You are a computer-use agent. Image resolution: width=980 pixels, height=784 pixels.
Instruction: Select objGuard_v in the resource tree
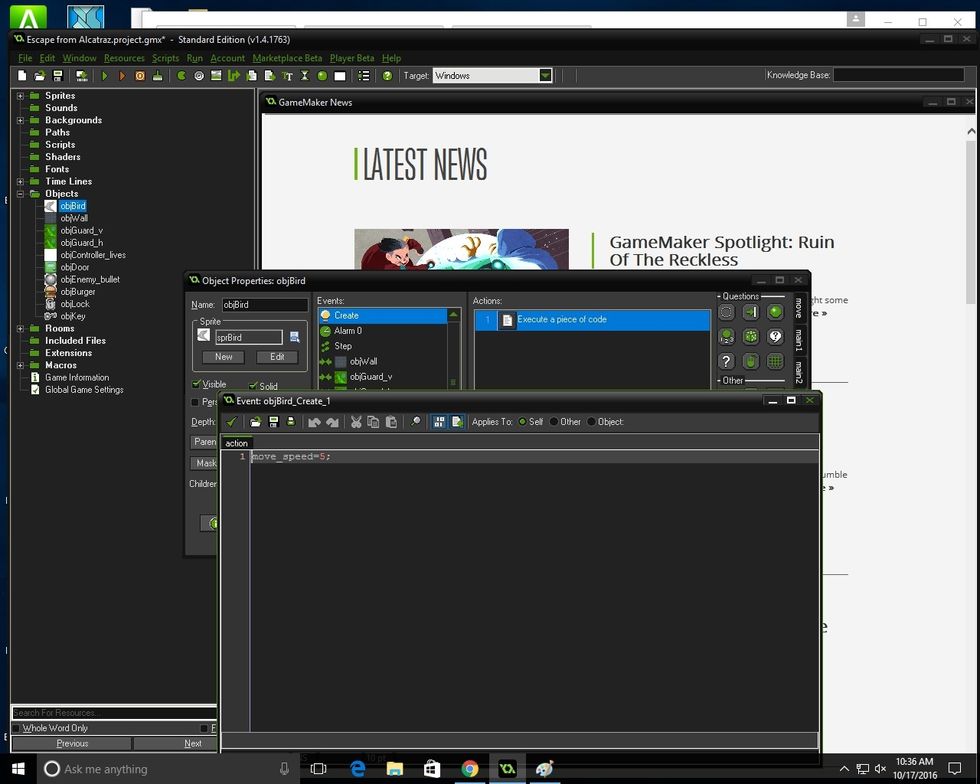click(82, 231)
